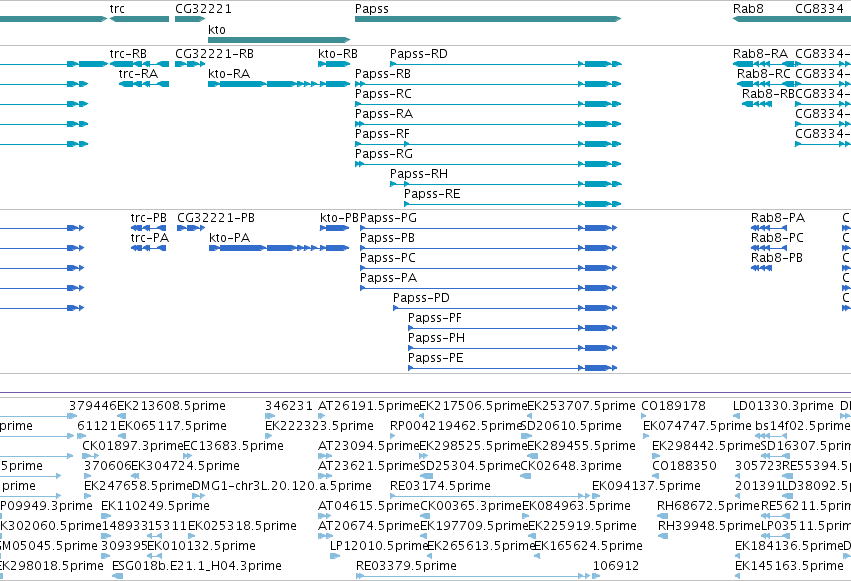
Task: Select the trc-RA transcript label
Action: coord(138,74)
